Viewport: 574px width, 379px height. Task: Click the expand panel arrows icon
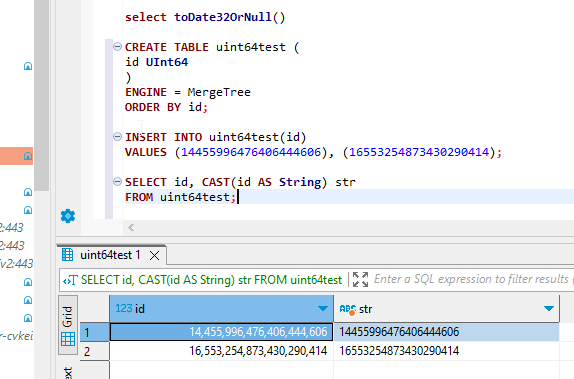[x=360, y=279]
